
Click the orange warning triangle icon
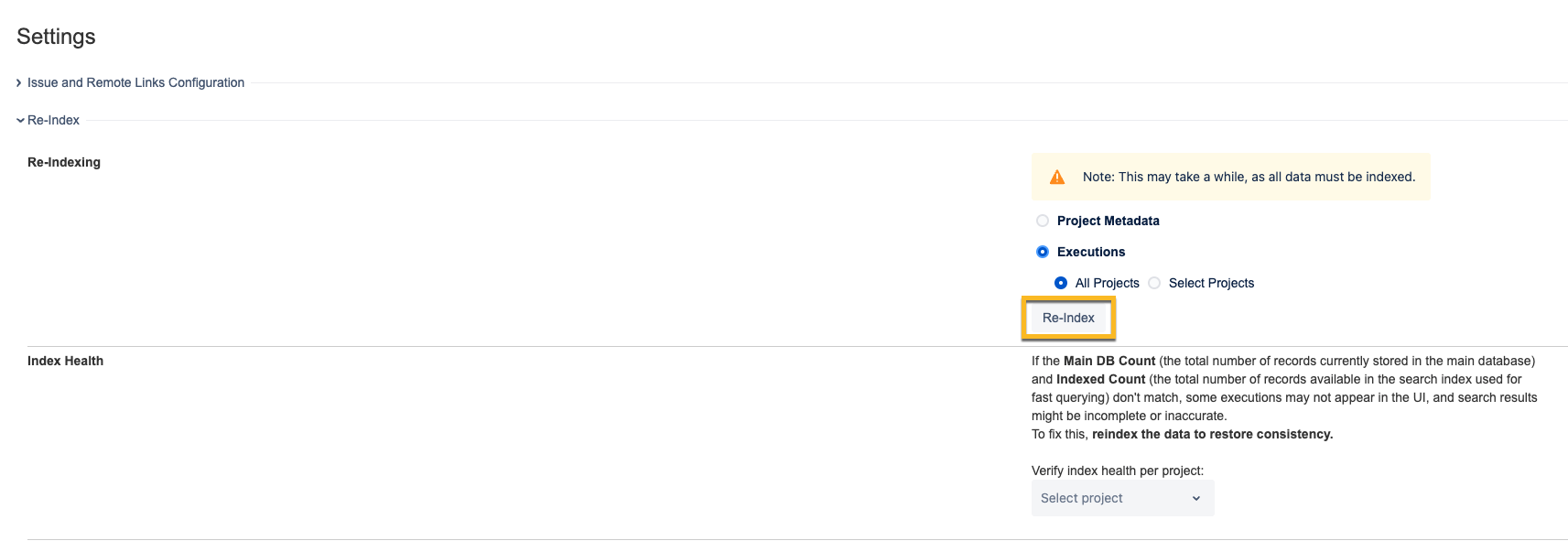point(1056,177)
